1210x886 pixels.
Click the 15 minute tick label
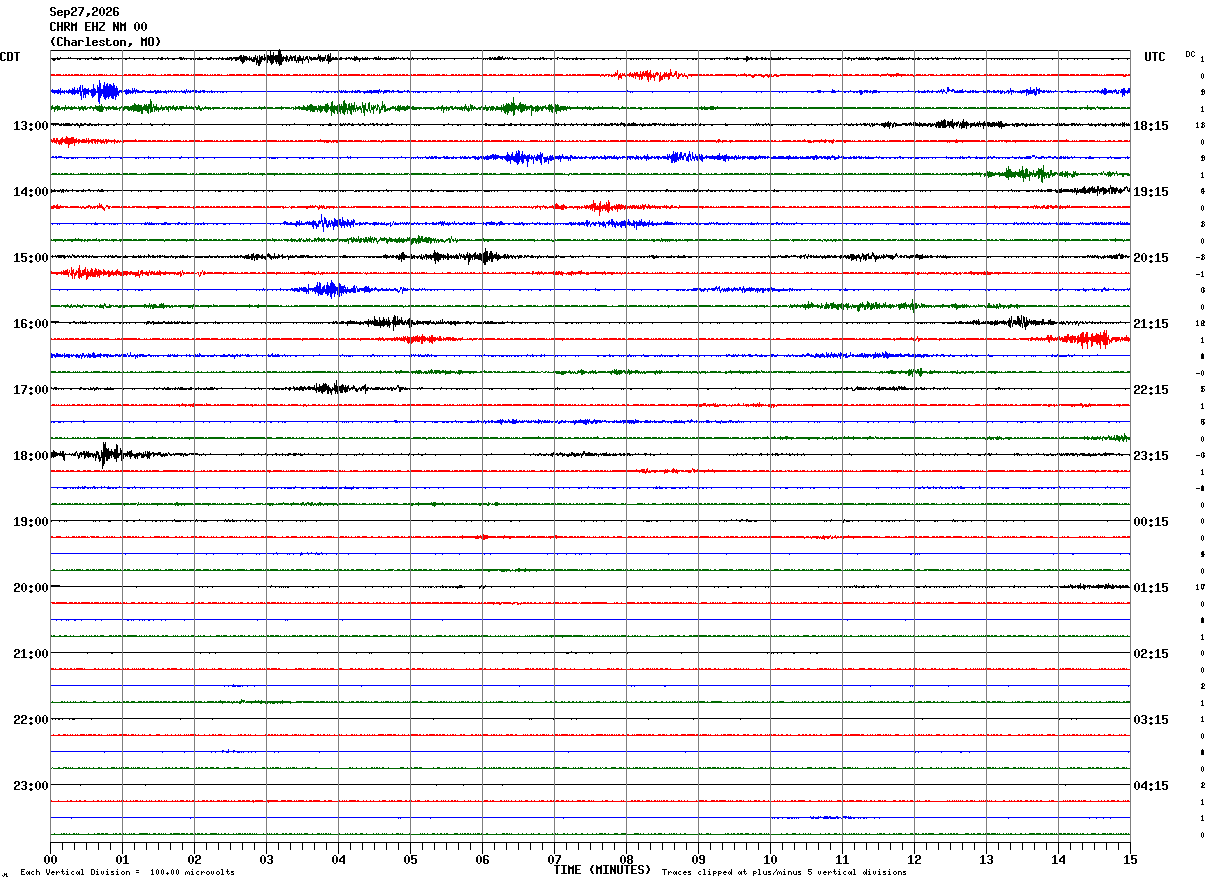[1130, 860]
